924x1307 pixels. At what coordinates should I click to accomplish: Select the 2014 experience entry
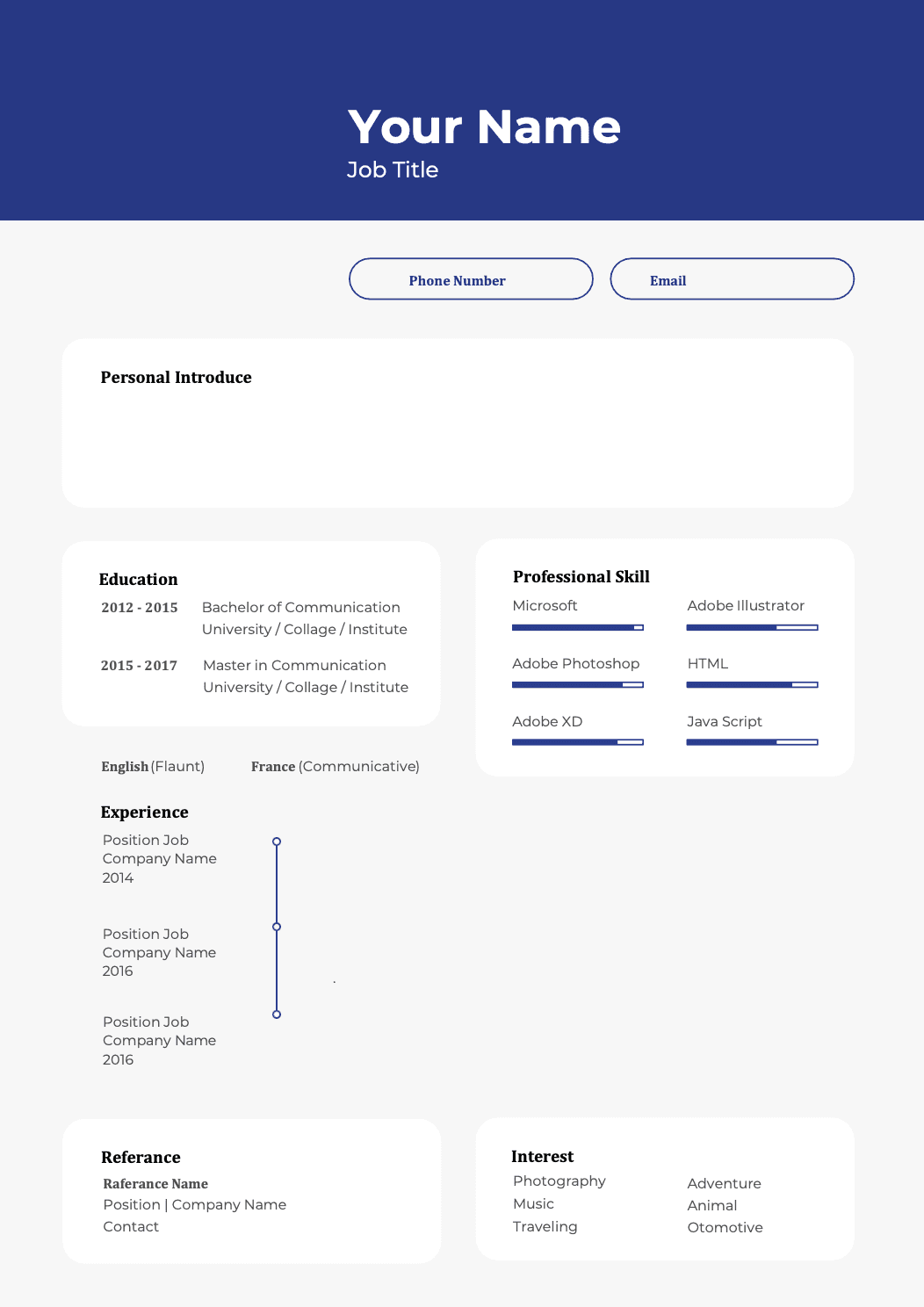point(159,859)
